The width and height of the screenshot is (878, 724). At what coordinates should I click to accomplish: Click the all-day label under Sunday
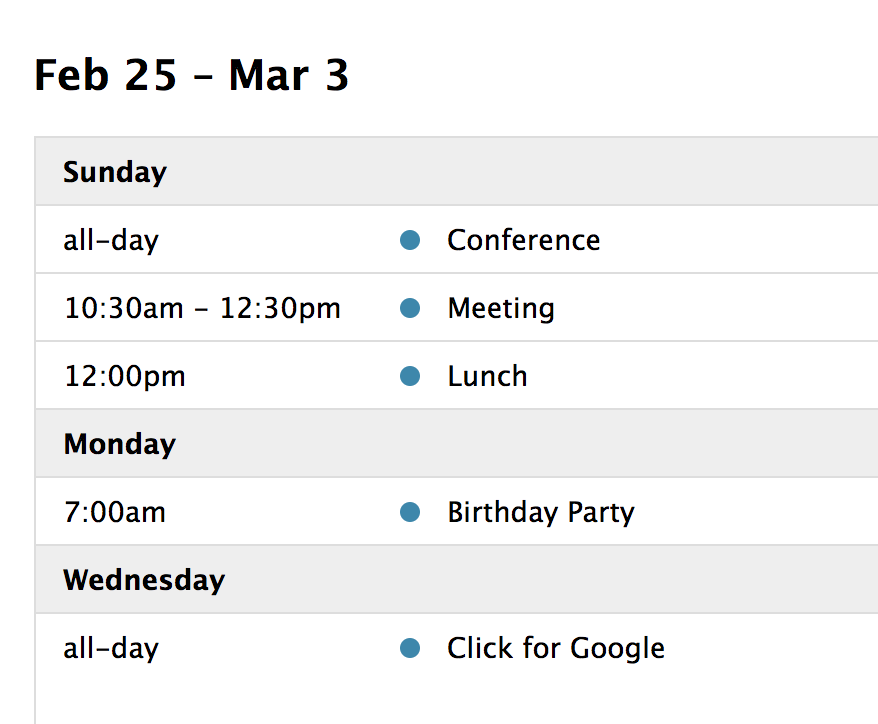click(x=110, y=240)
